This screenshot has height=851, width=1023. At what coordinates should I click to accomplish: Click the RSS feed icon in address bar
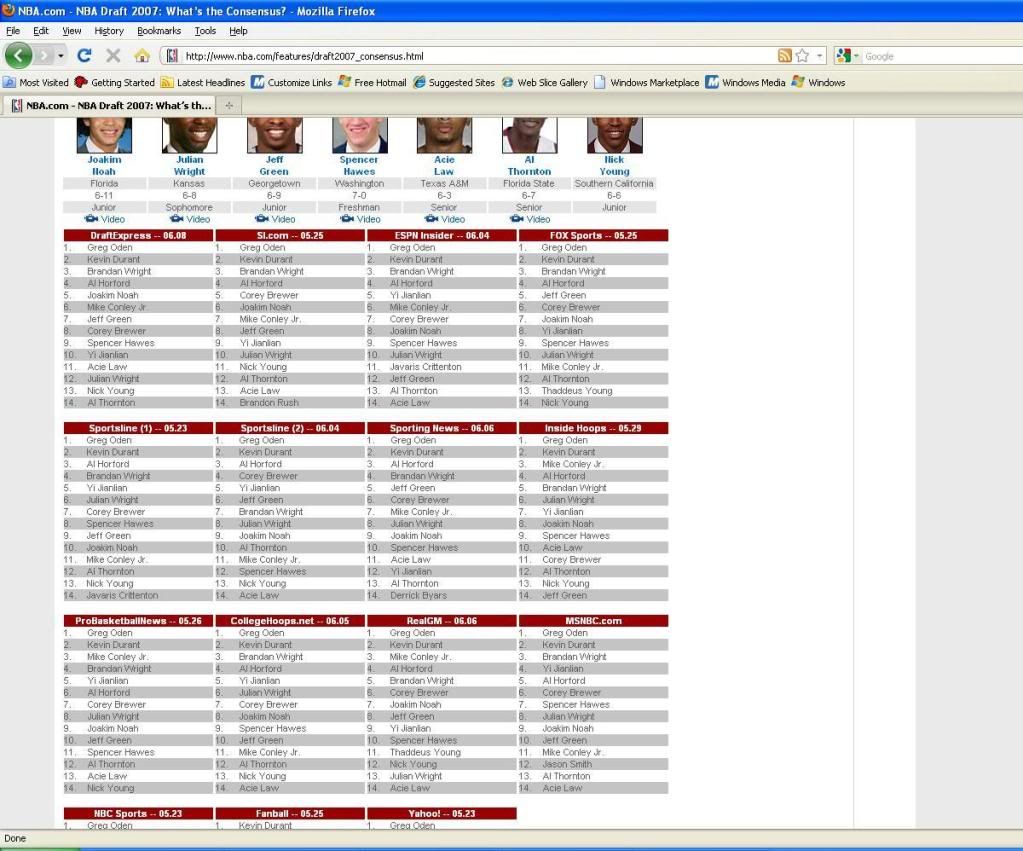(x=785, y=56)
